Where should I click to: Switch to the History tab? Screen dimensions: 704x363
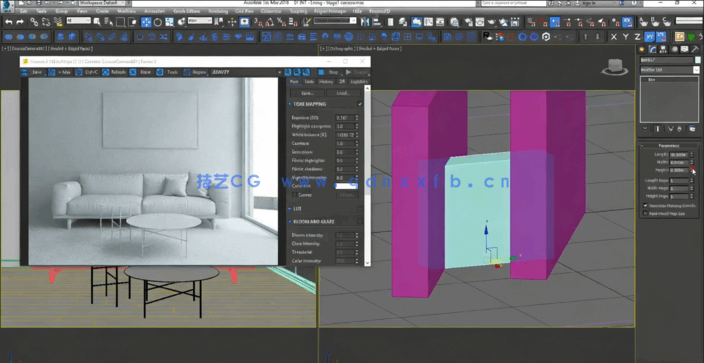coord(326,82)
